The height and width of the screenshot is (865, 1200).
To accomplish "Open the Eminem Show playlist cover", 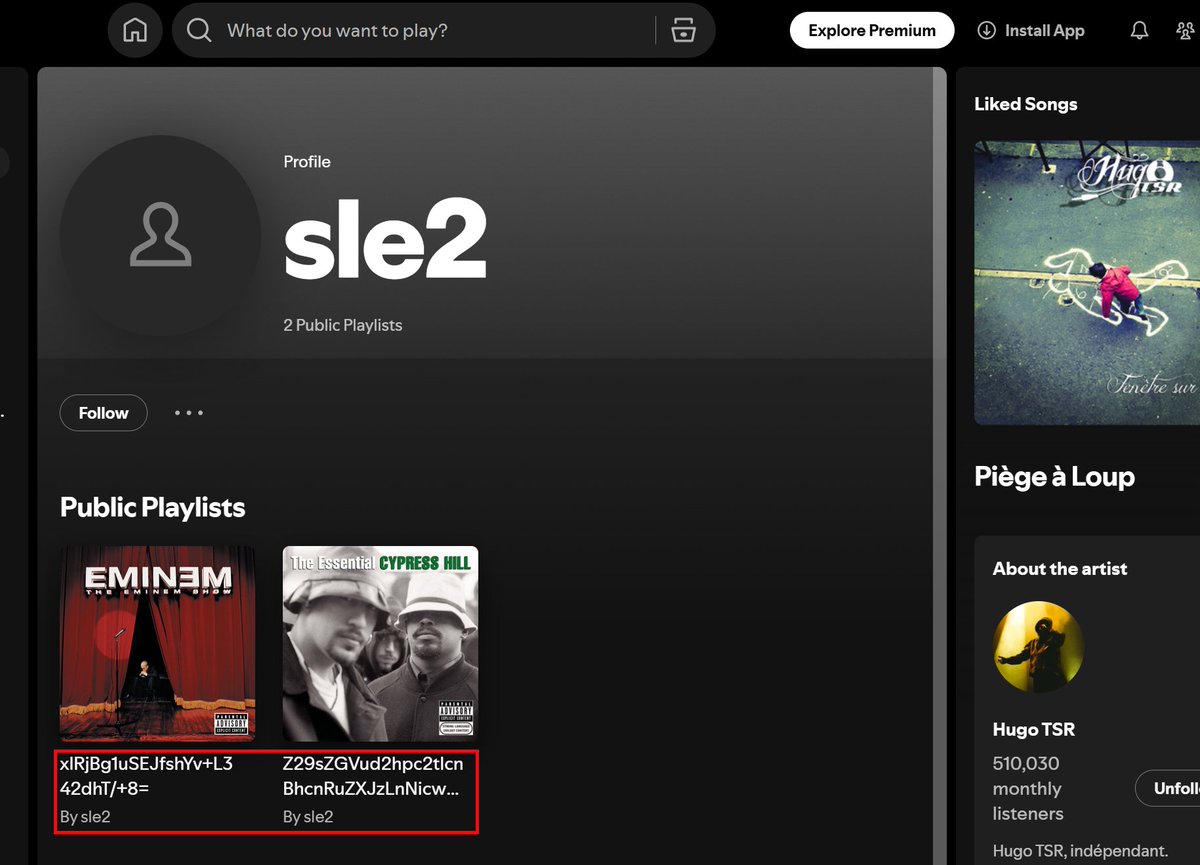I will pos(157,643).
